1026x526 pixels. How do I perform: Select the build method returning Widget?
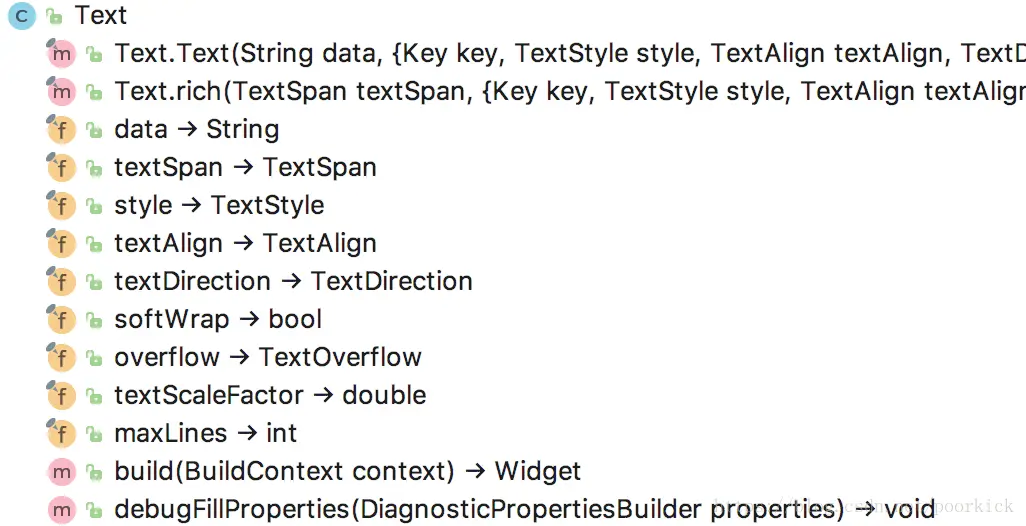347,471
